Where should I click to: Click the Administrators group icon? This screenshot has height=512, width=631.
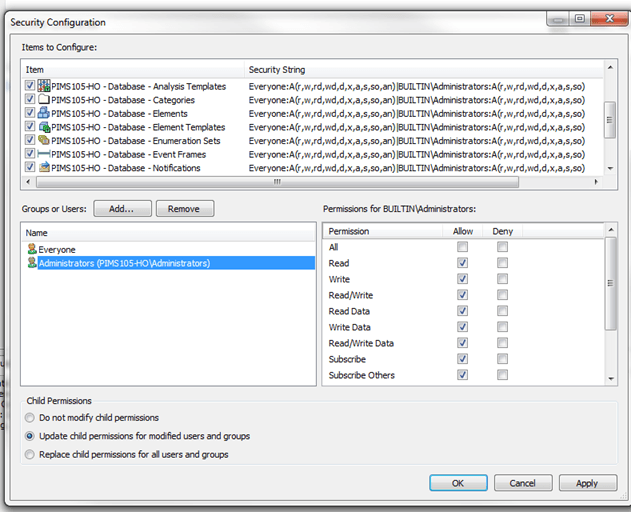tap(32, 263)
